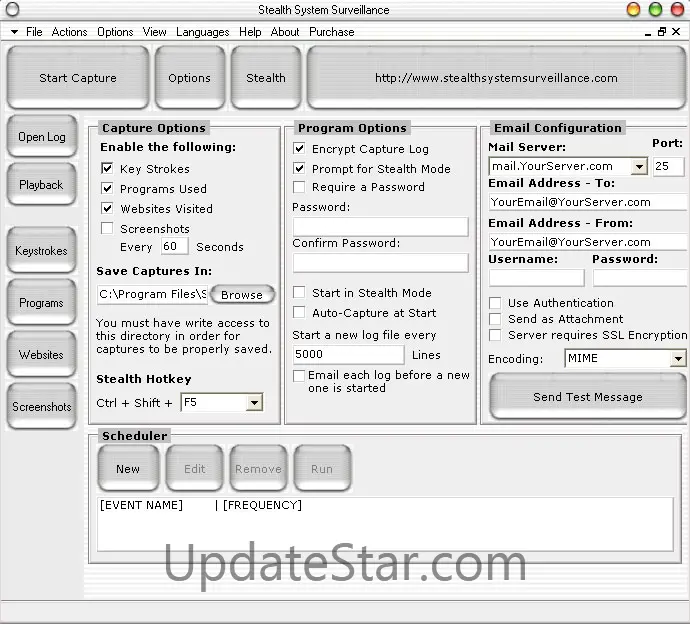Disable Encrypt Capture Log checkbox

click(x=299, y=148)
